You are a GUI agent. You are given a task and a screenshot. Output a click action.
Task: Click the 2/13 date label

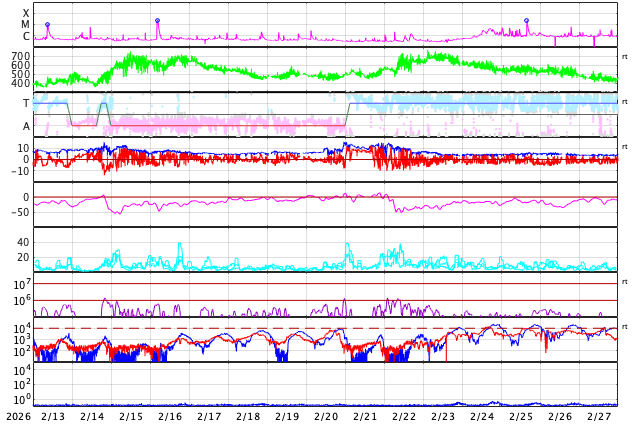53,416
